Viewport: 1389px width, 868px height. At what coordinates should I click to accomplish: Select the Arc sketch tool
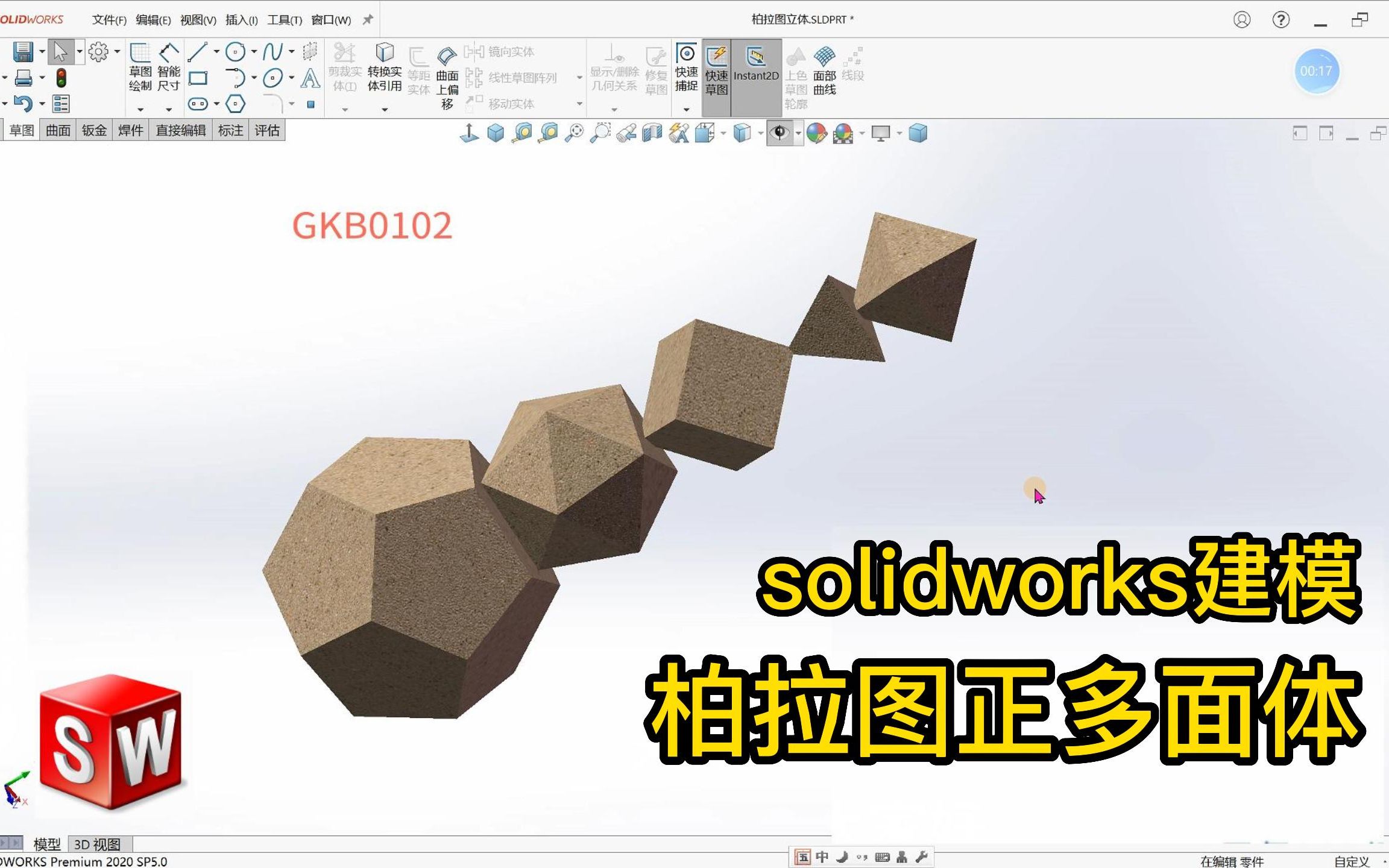(x=236, y=78)
